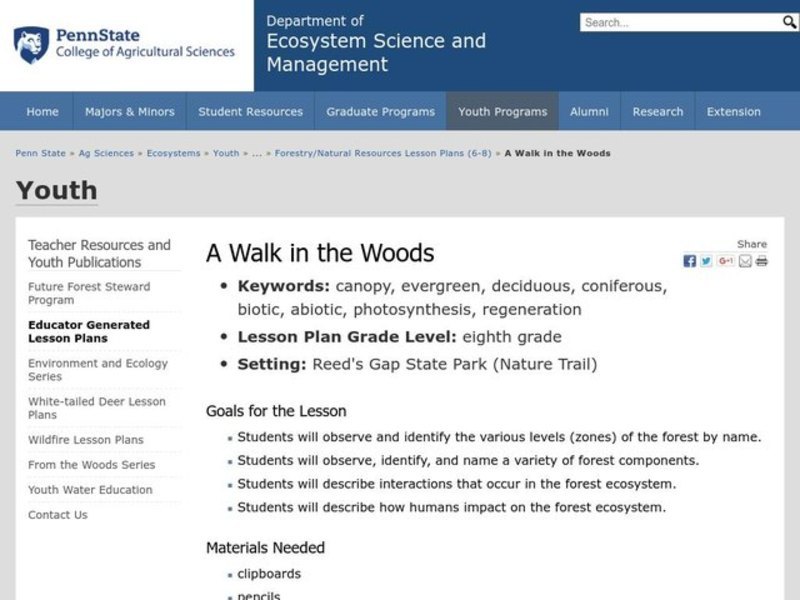800x600 pixels.
Task: Open Future Forest Steward Program
Action: pos(88,292)
